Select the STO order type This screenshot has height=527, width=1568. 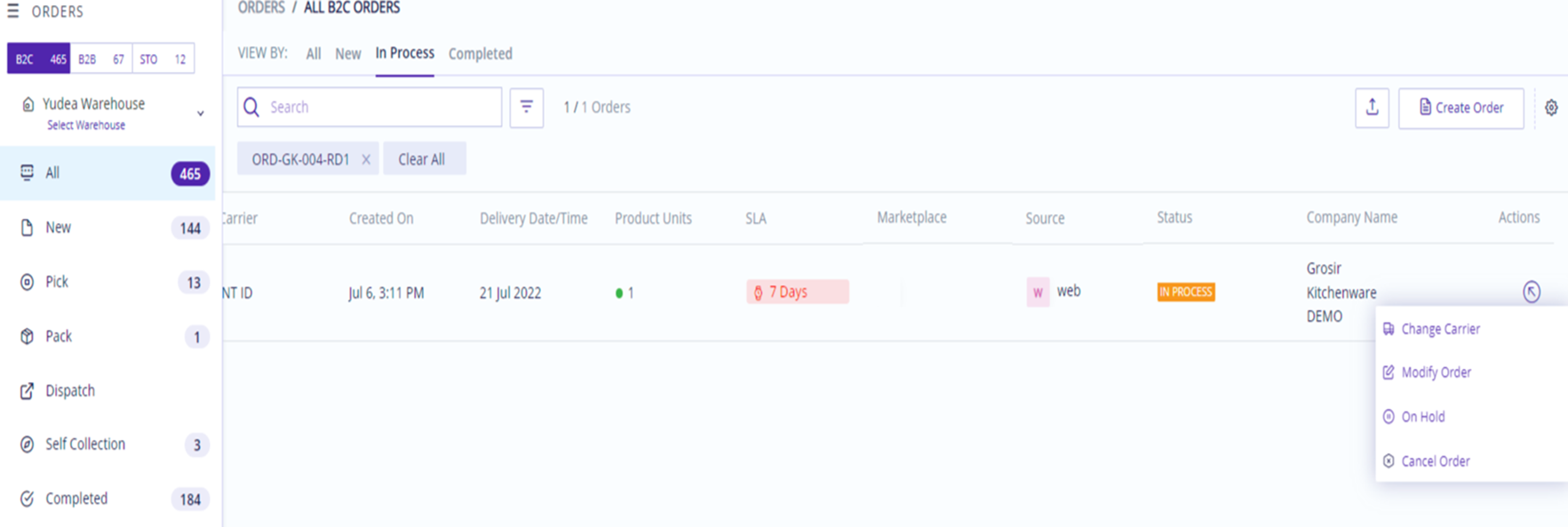click(148, 59)
